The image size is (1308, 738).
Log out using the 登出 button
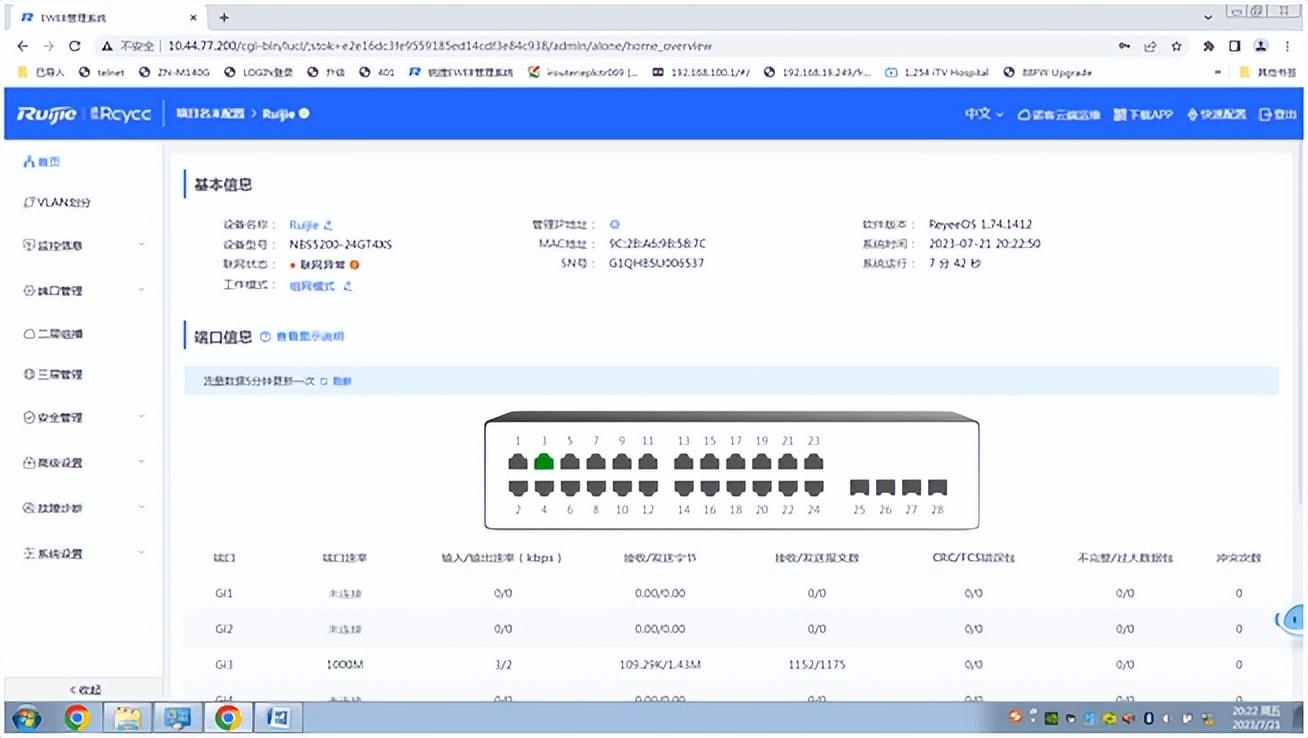(1277, 114)
